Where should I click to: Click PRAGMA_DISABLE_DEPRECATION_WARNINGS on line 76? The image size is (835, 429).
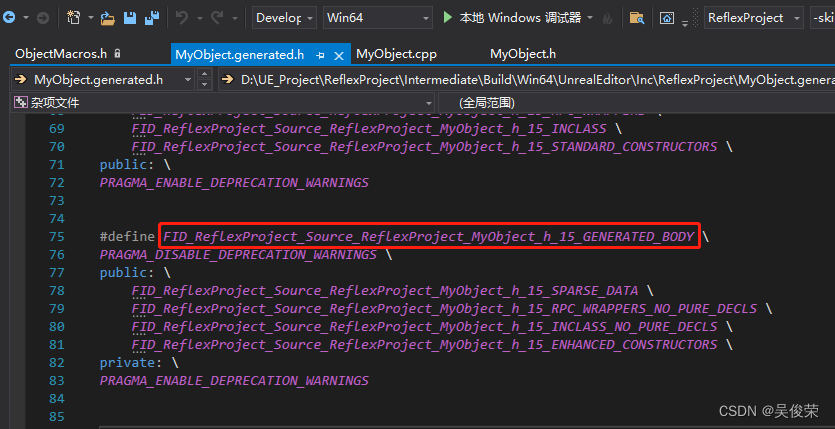tap(238, 254)
